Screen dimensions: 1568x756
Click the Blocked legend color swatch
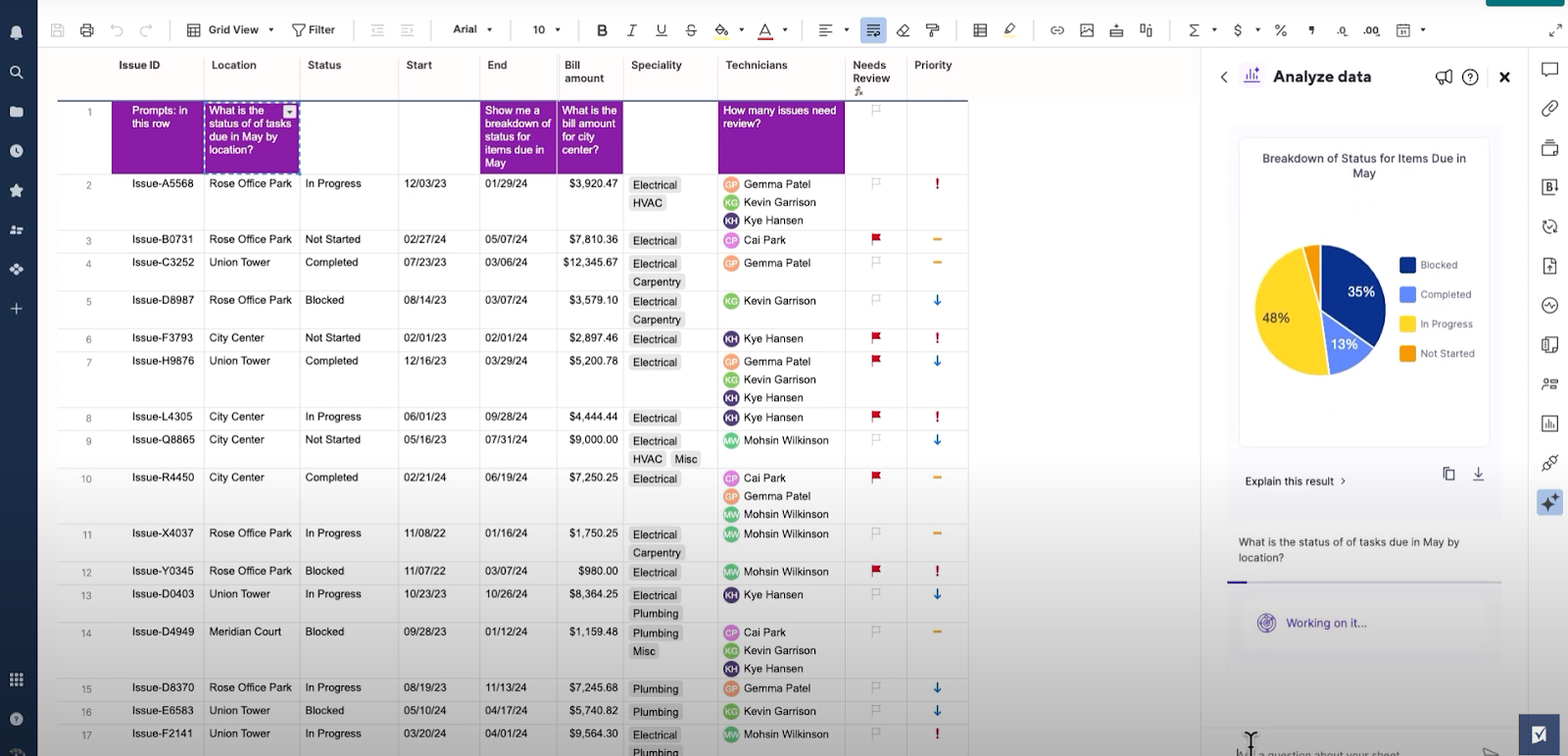tap(1407, 265)
